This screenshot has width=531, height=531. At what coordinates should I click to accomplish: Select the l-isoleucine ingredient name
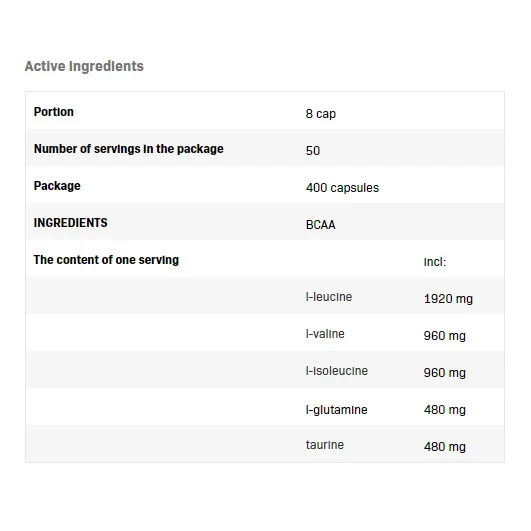click(337, 371)
